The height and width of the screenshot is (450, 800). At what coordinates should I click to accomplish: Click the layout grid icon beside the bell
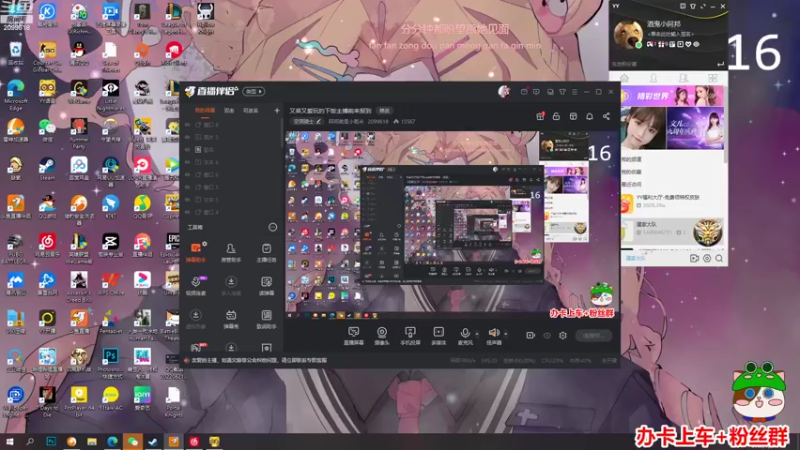[x=573, y=116]
